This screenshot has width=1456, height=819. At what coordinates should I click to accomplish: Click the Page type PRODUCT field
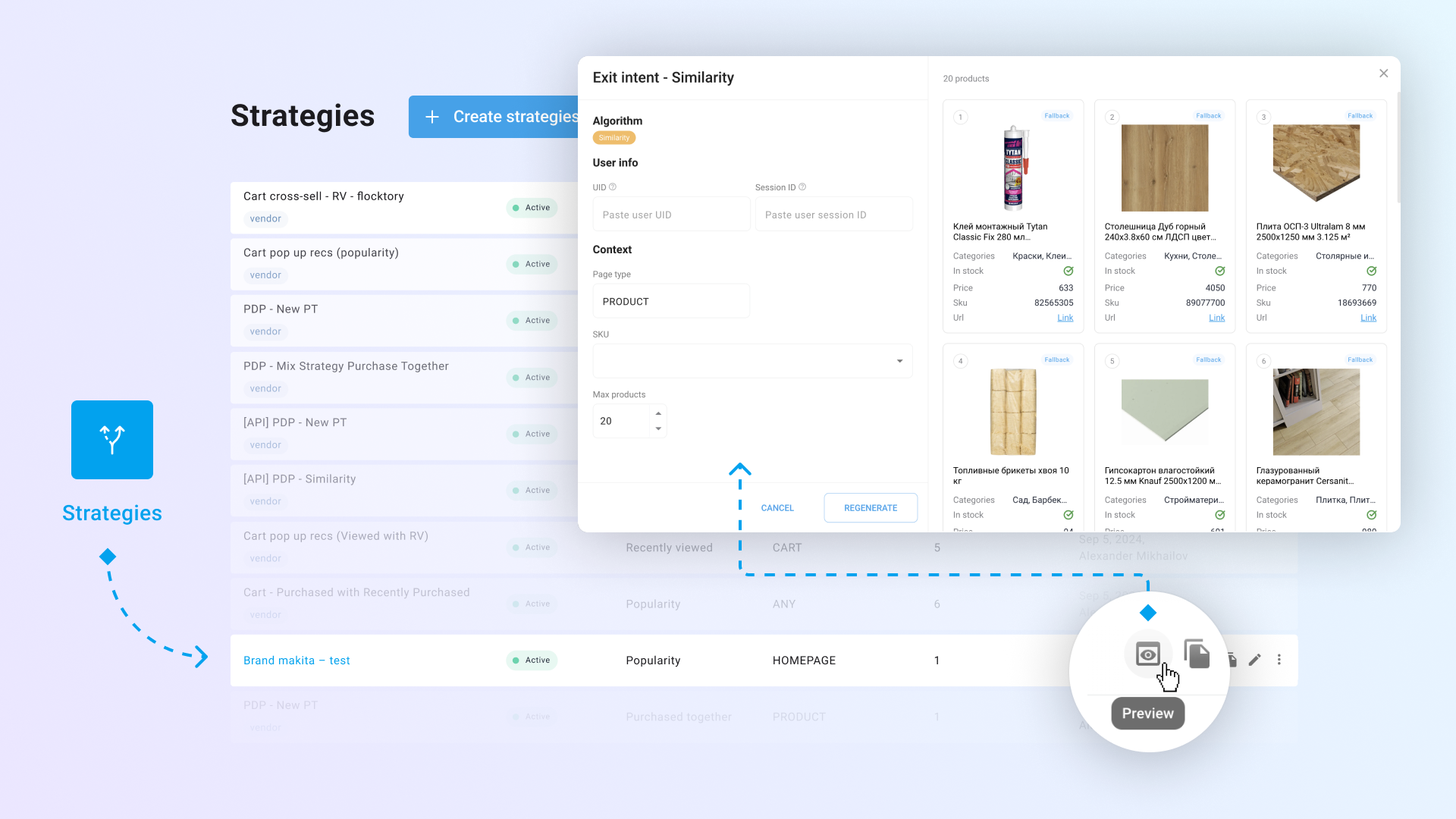coord(670,302)
